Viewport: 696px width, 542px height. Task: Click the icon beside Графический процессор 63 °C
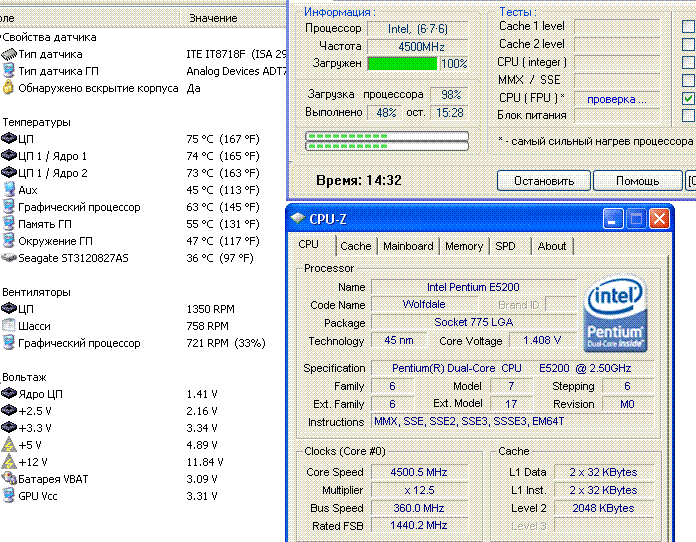8,206
